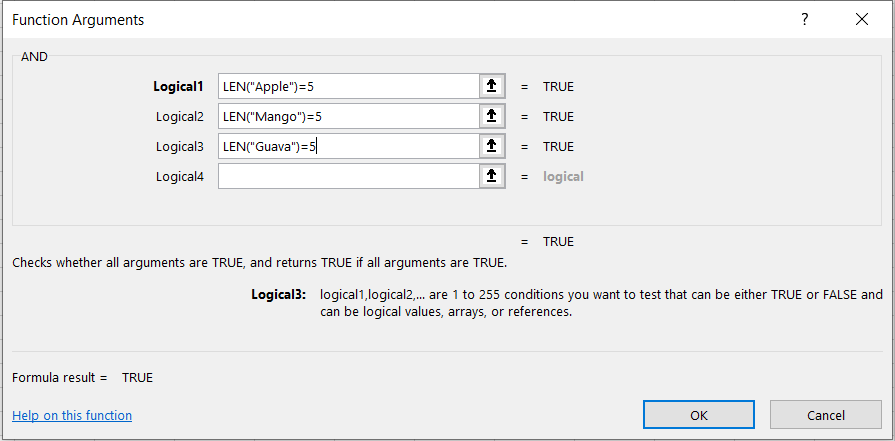Focus the Logical2 field containing Mango
The height and width of the screenshot is (441, 895).
[347, 117]
